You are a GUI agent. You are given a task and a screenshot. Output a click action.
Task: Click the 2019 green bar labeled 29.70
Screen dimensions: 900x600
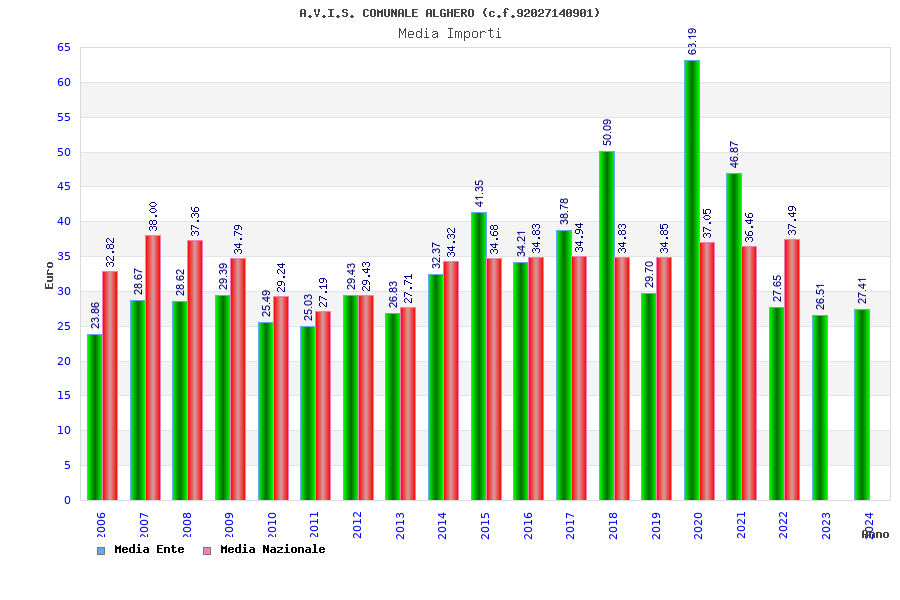pyautogui.click(x=649, y=397)
